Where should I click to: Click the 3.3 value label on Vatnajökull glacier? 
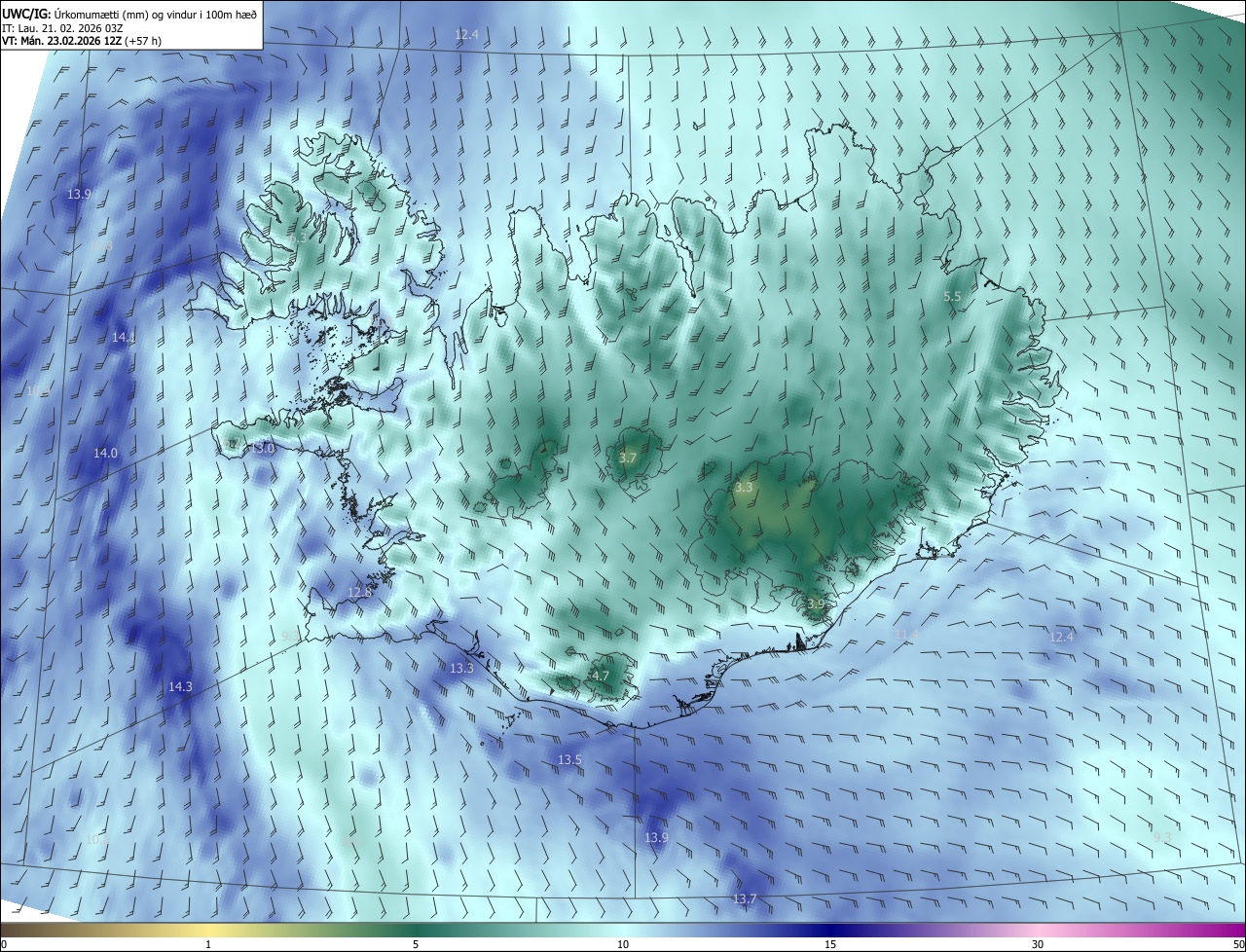coord(744,487)
